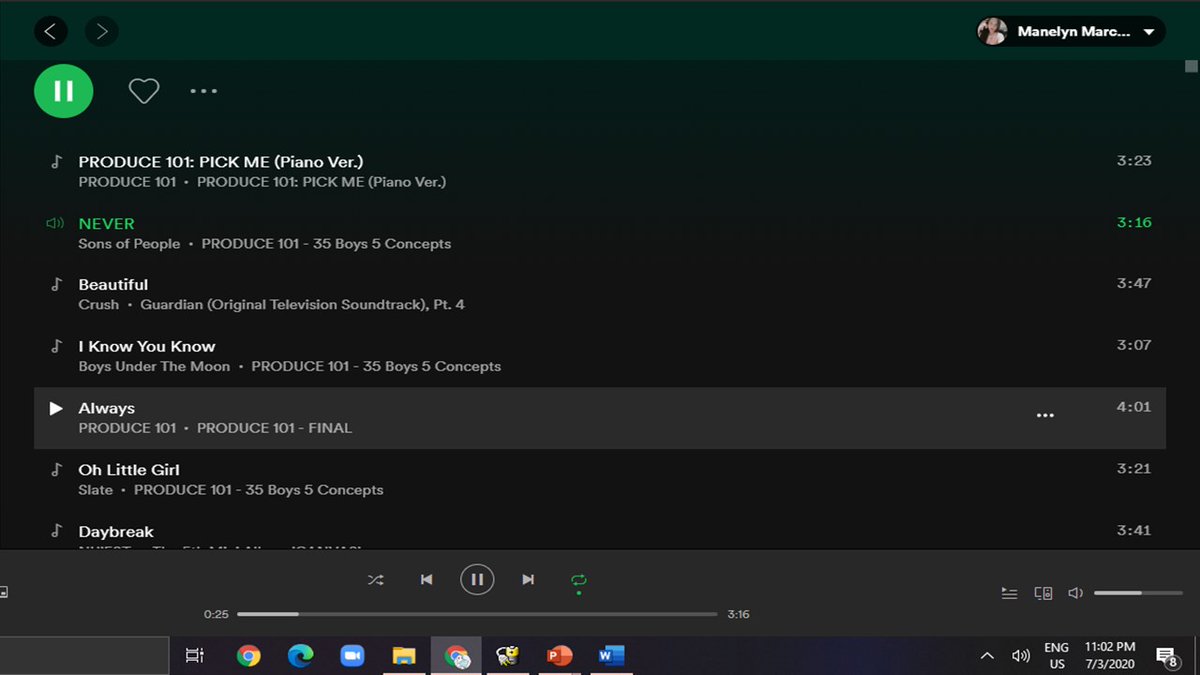This screenshot has width=1200, height=675.
Task: Click the music note icon next to Daybreak
Action: [x=56, y=531]
